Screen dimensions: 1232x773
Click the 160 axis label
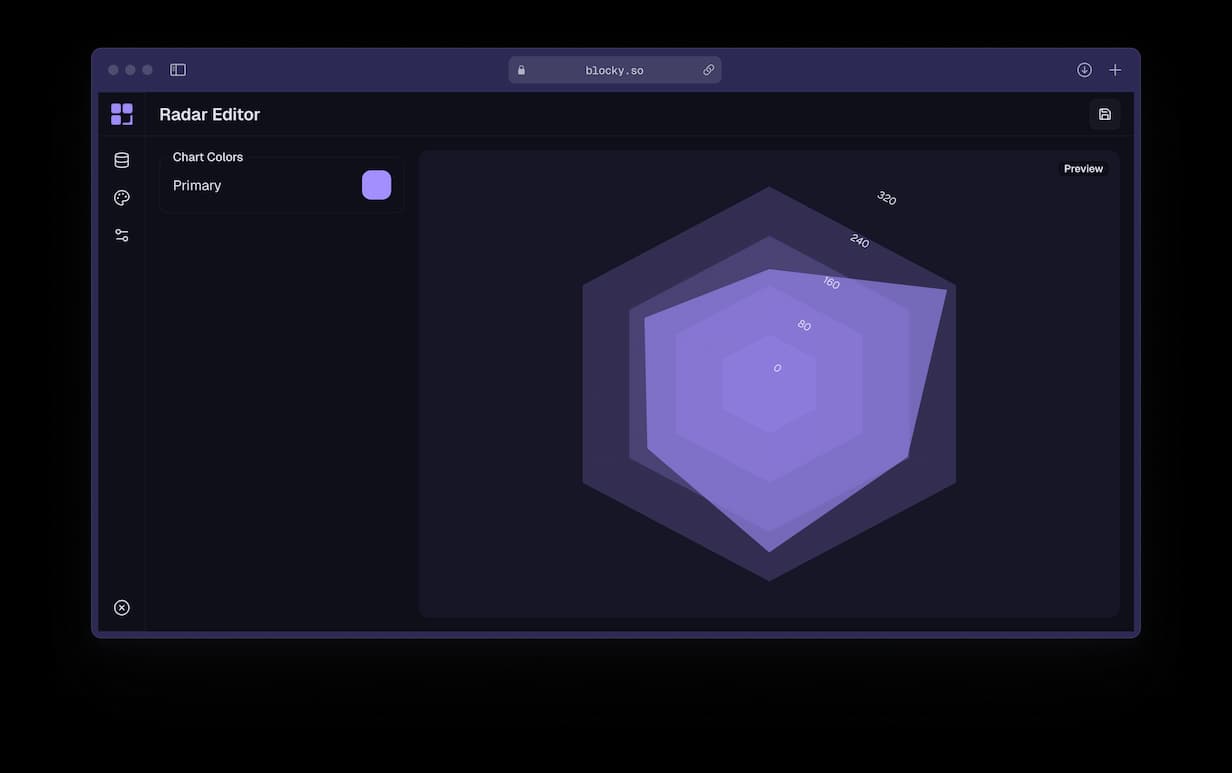click(x=831, y=283)
